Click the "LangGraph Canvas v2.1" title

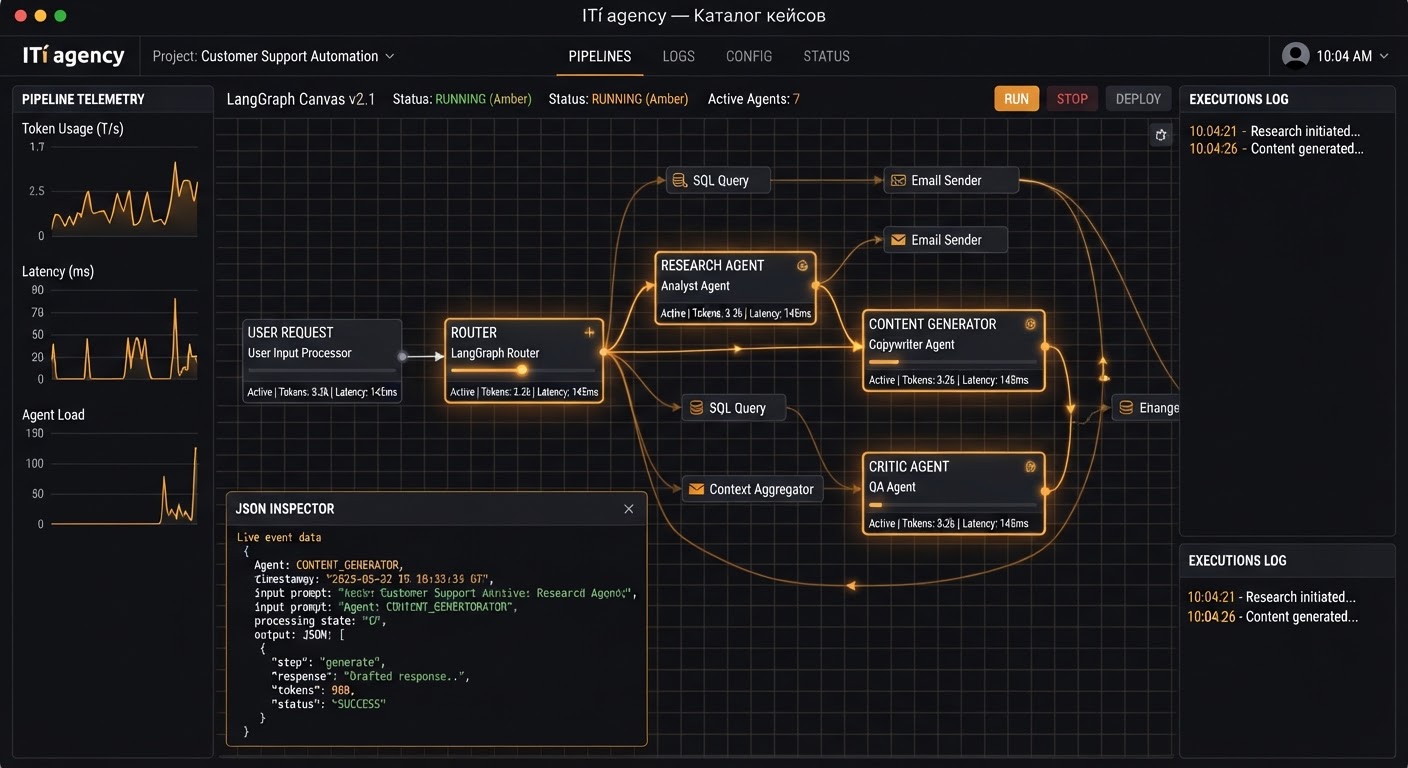pos(301,99)
